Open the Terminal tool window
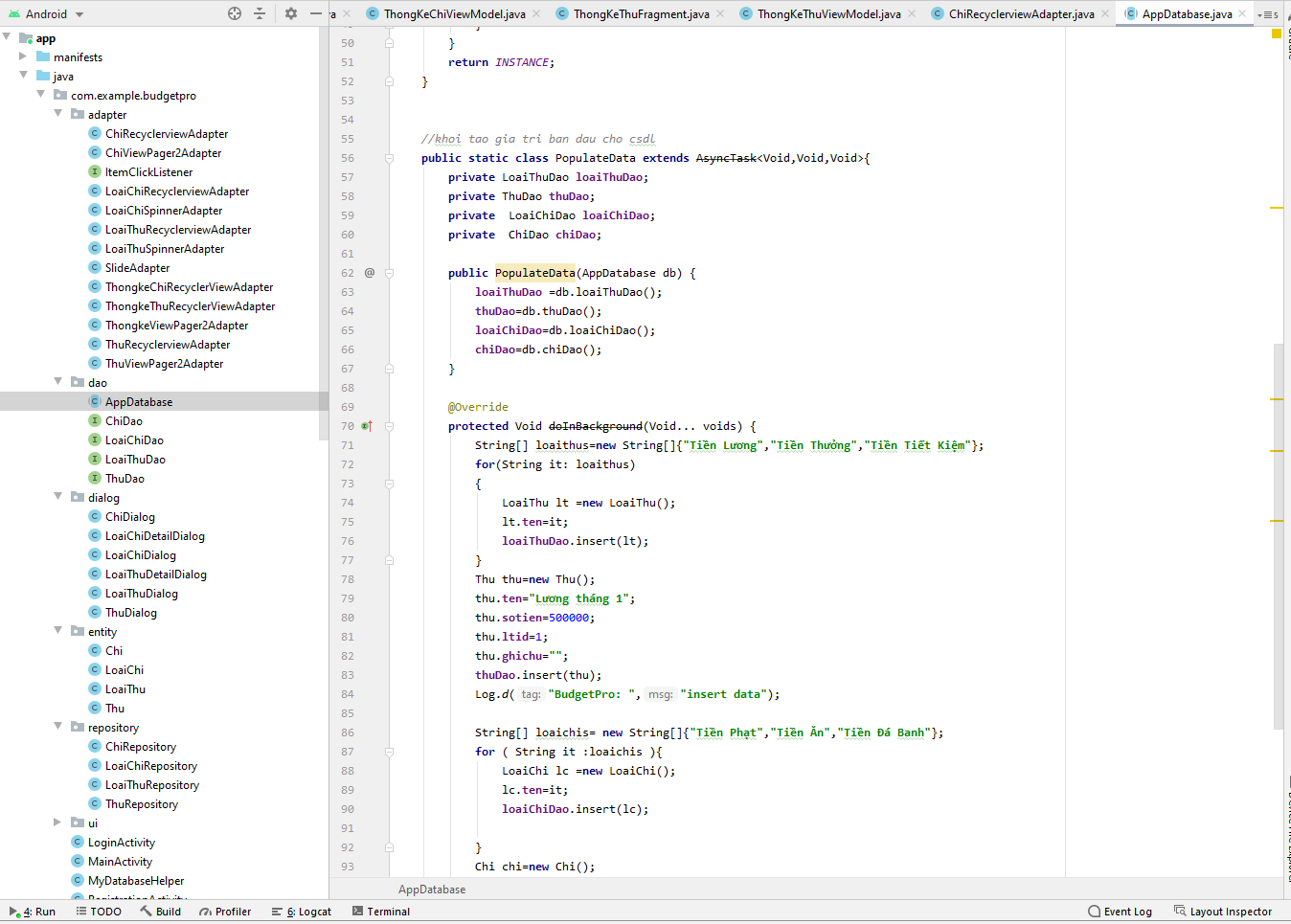Screen dimensions: 1291x924 [381, 912]
